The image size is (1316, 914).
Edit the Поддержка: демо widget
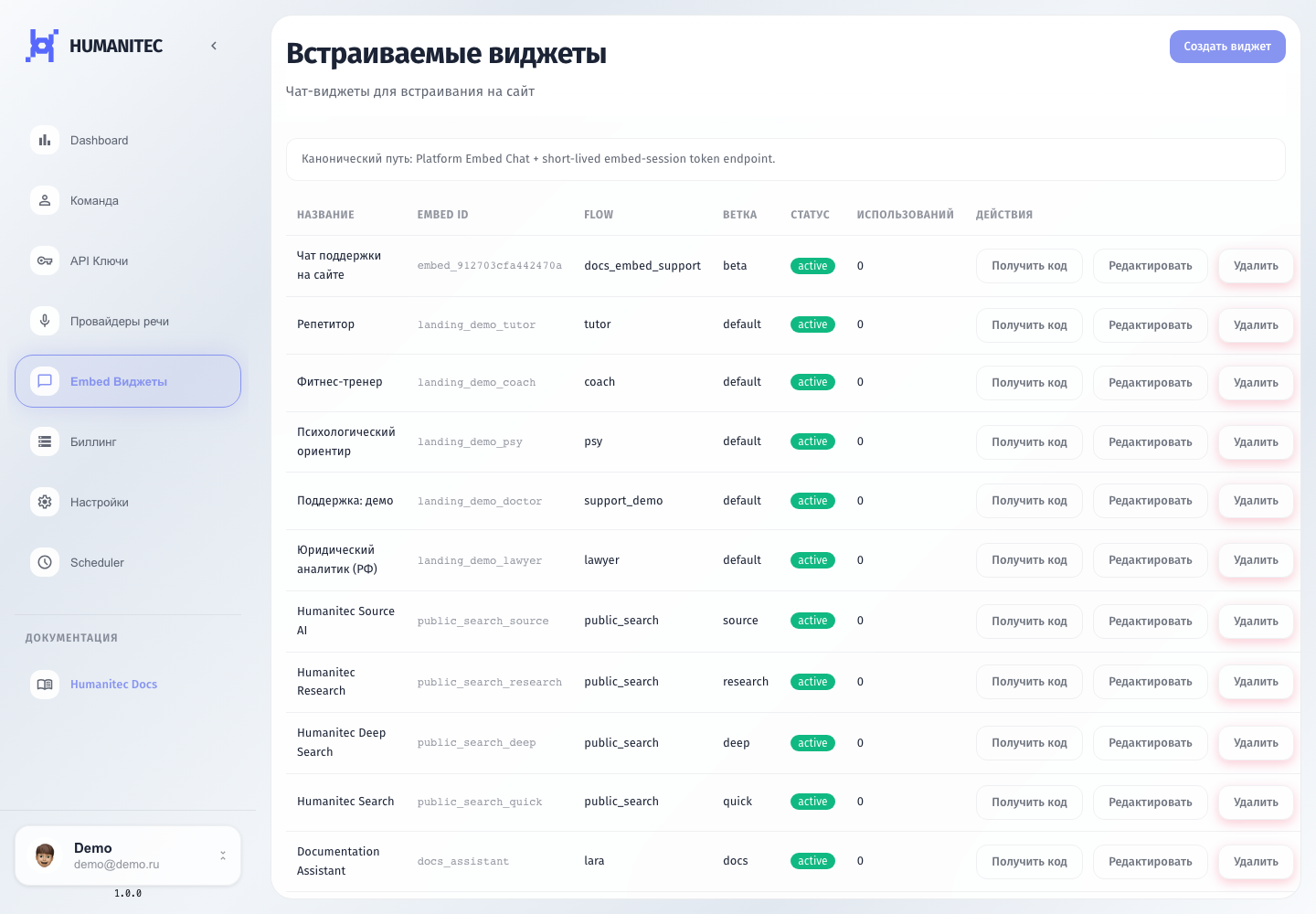pos(1150,501)
